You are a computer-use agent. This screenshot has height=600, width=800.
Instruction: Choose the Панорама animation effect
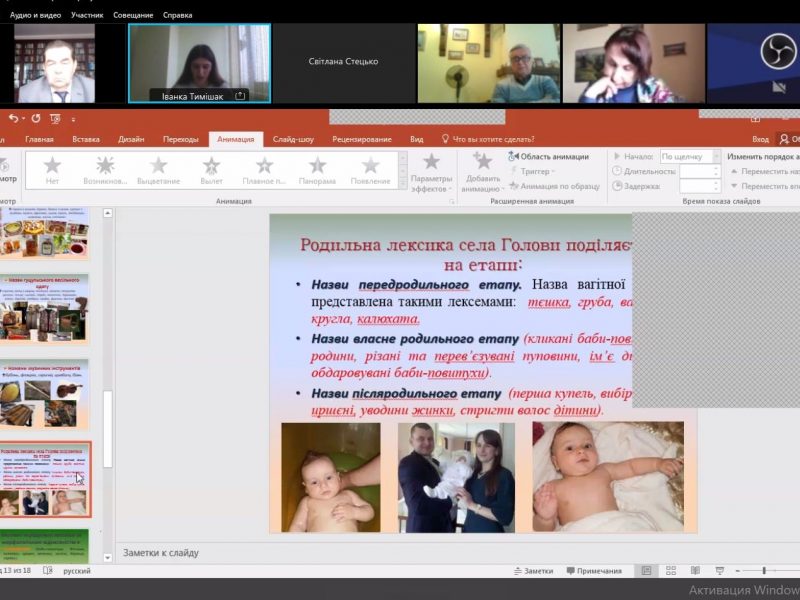point(317,169)
